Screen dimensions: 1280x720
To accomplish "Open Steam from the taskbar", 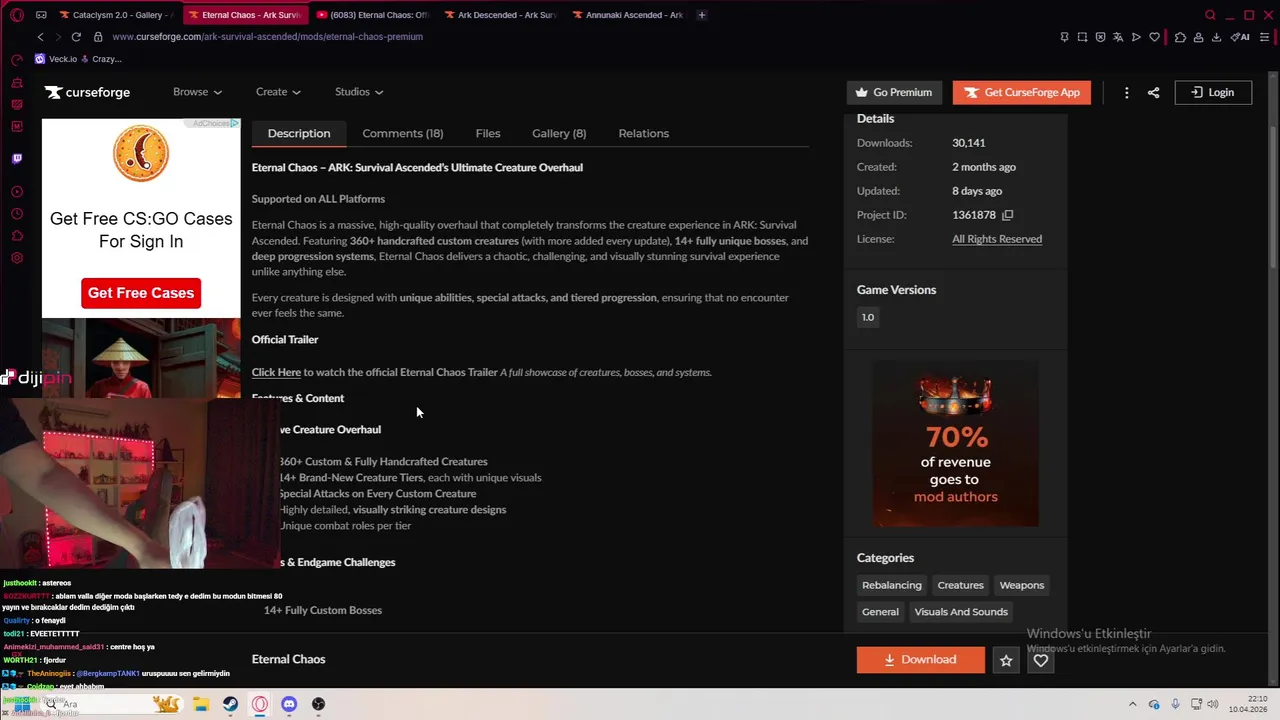I will pyautogui.click(x=230, y=704).
